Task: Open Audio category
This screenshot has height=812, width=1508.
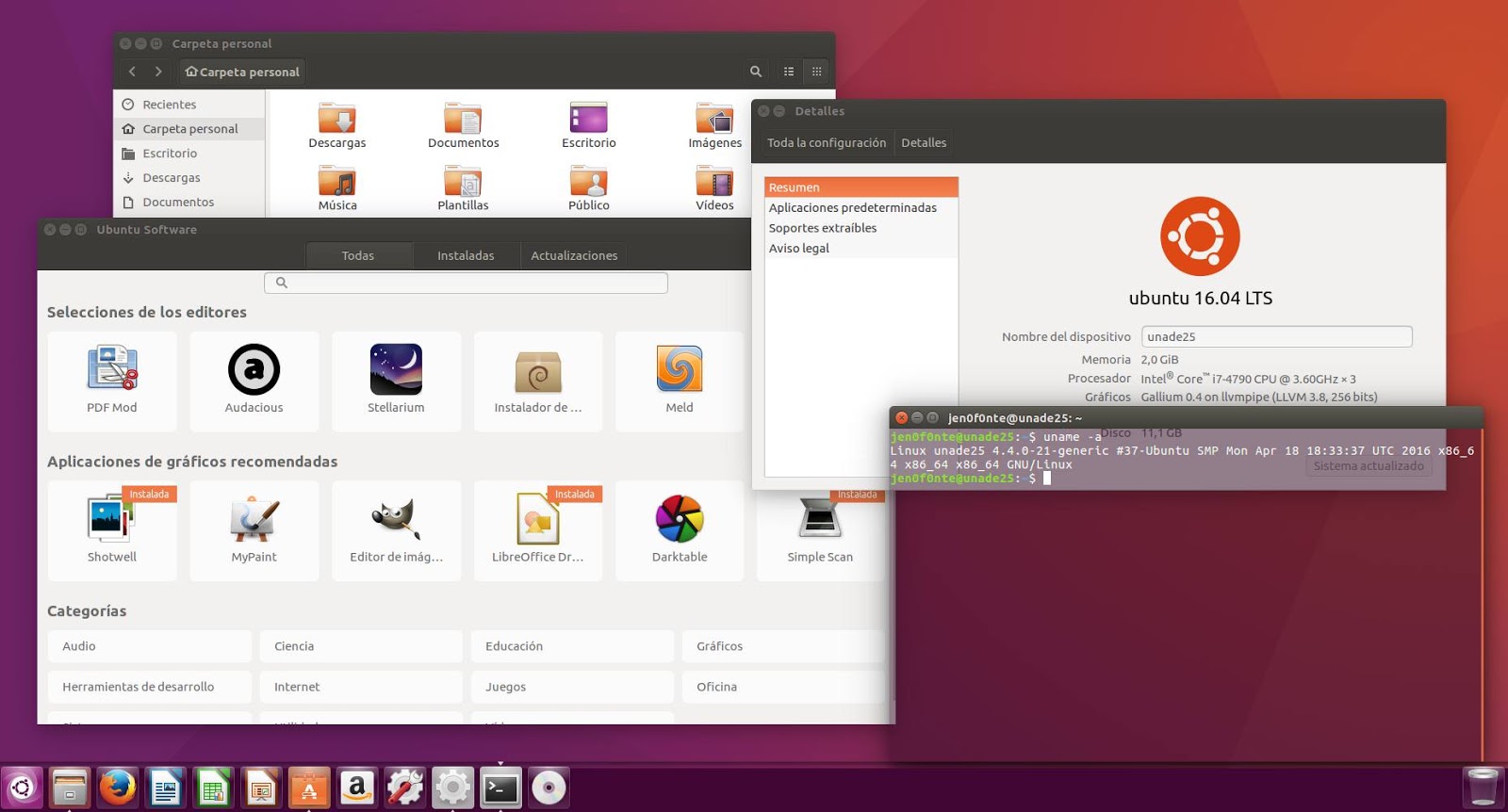Action: 149,646
